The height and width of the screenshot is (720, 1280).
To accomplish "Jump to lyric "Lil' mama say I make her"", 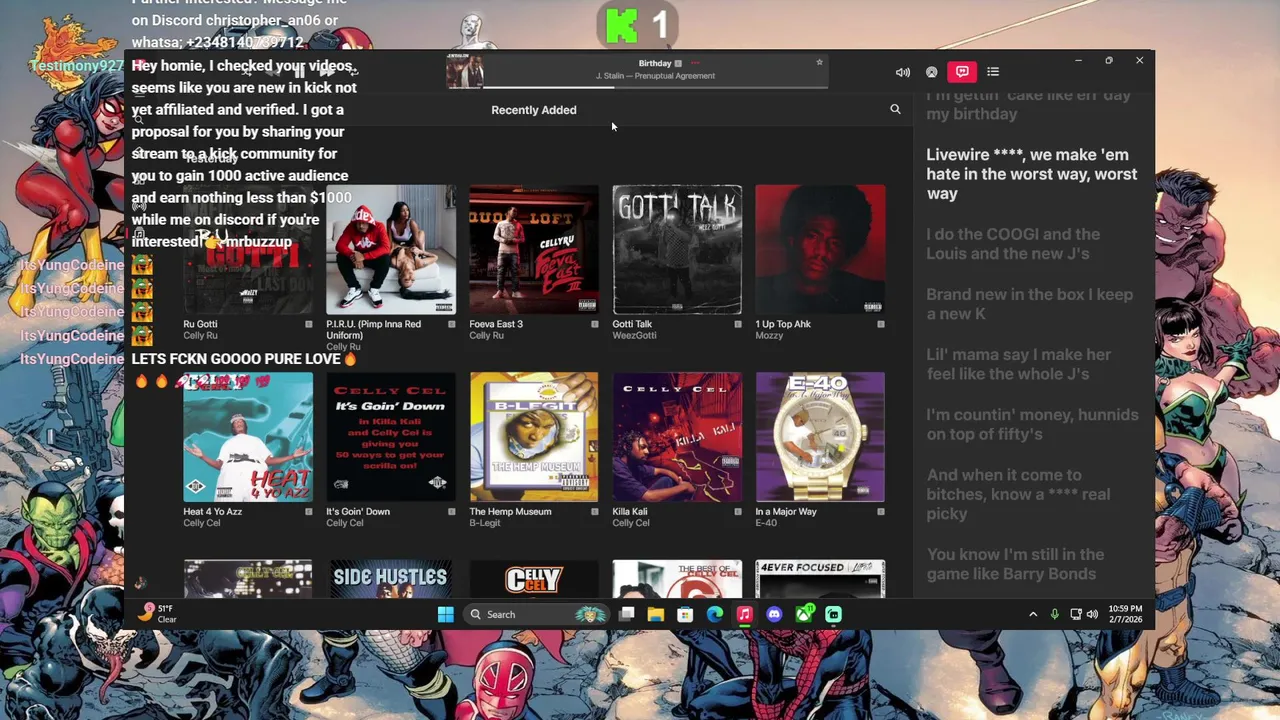I will tap(1018, 364).
